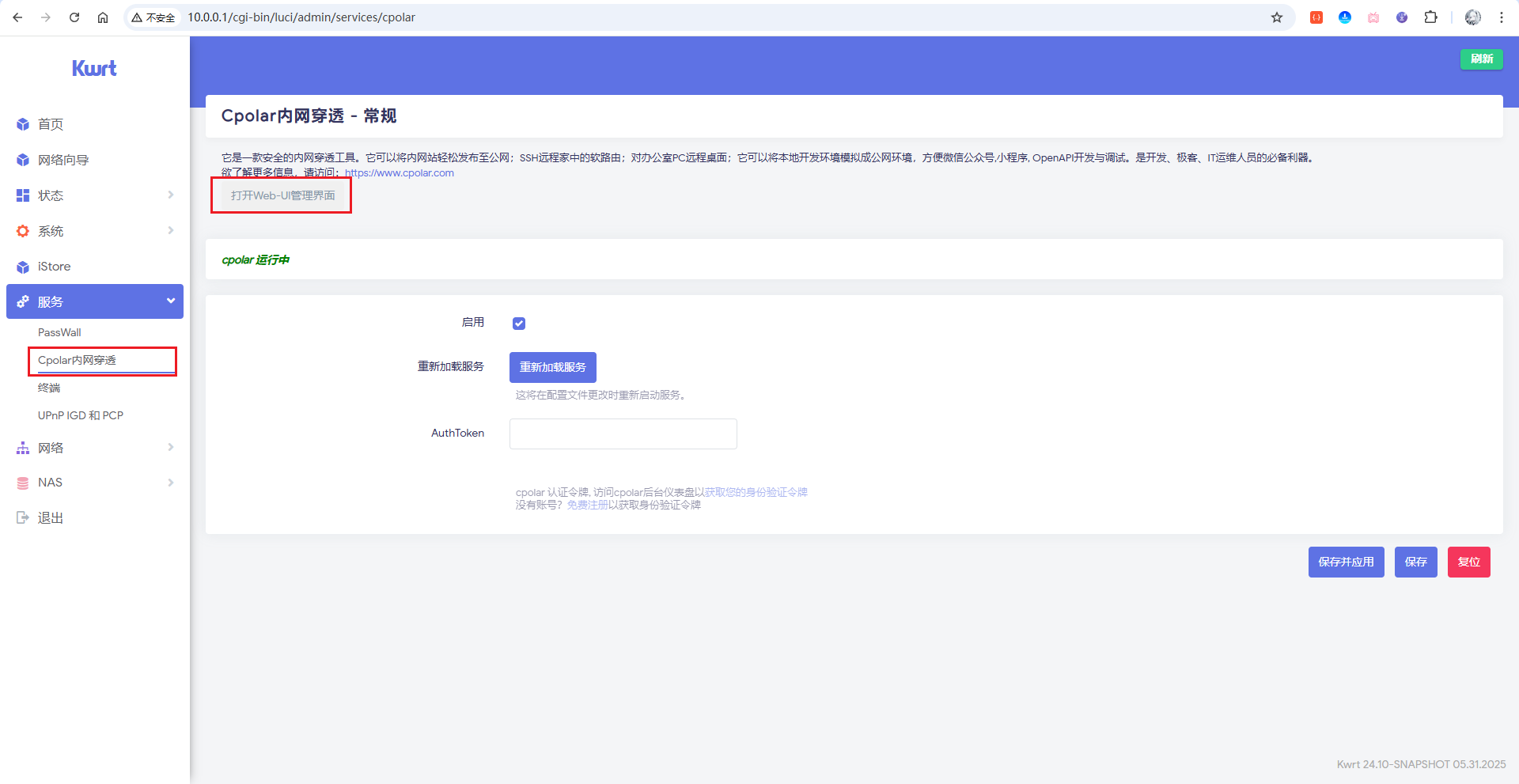This screenshot has height=784, width=1519.
Task: Select UPnP IGD 和 PCP submenu item
Action: pos(81,415)
